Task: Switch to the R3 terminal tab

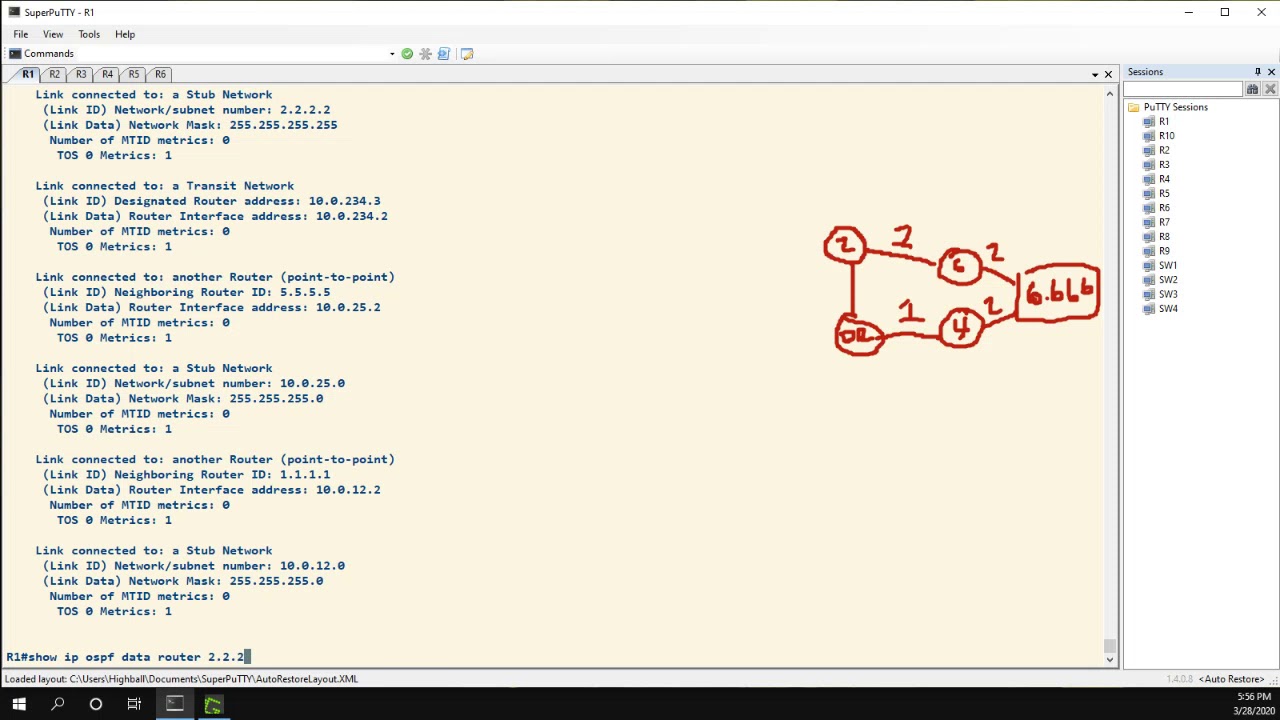Action: [x=81, y=75]
